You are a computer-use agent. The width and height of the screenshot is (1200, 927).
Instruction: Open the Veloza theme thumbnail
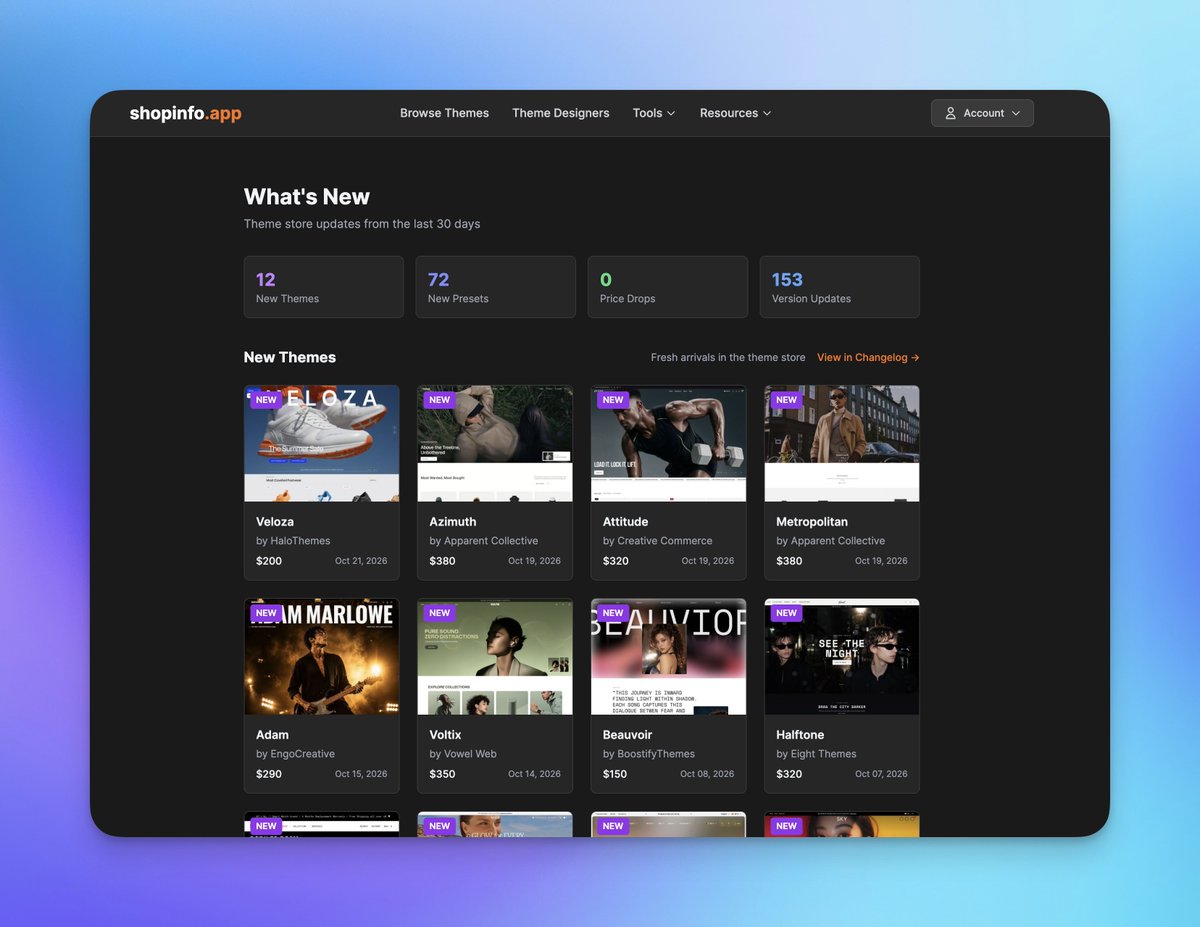tap(322, 443)
